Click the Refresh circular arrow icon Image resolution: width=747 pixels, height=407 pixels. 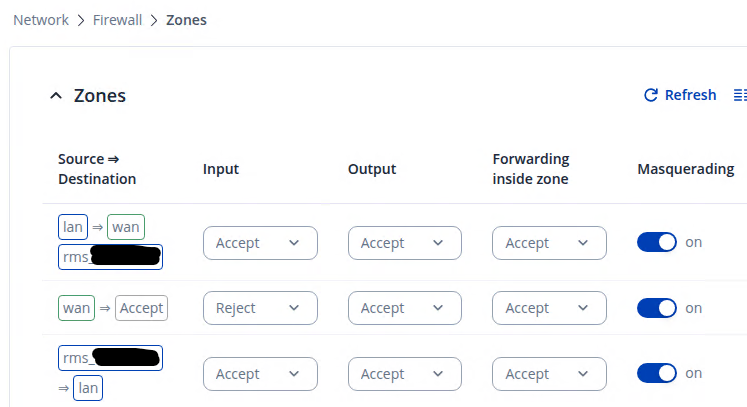pyautogui.click(x=651, y=95)
